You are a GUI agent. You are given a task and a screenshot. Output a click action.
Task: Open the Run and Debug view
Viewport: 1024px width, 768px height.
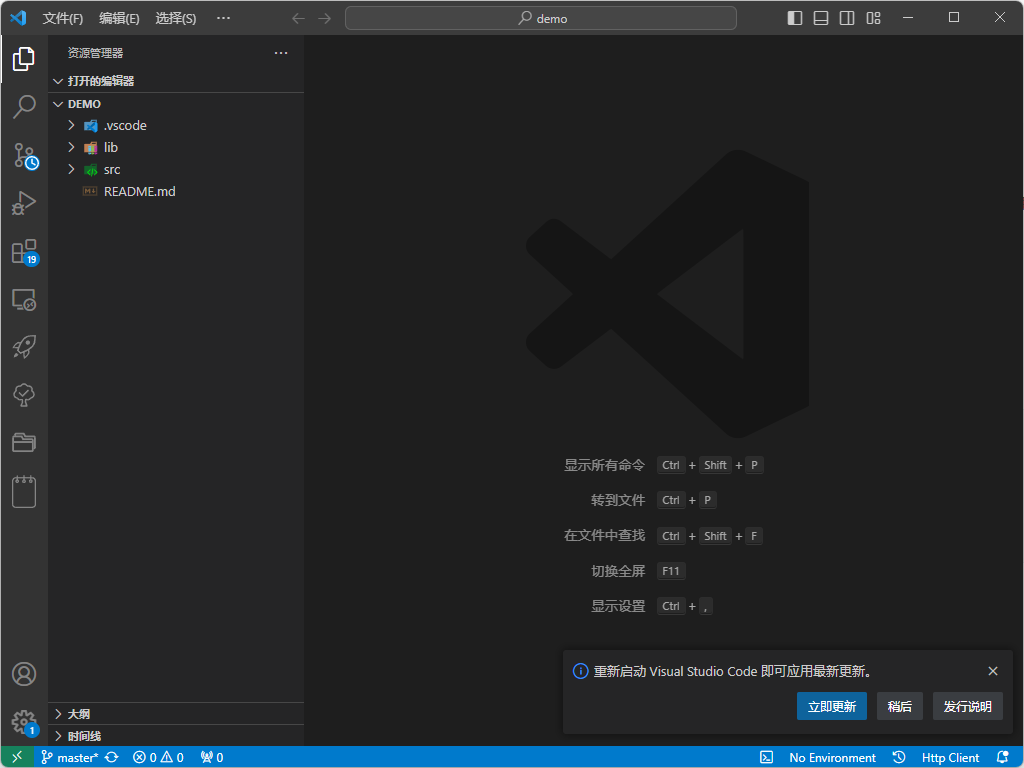pos(24,203)
